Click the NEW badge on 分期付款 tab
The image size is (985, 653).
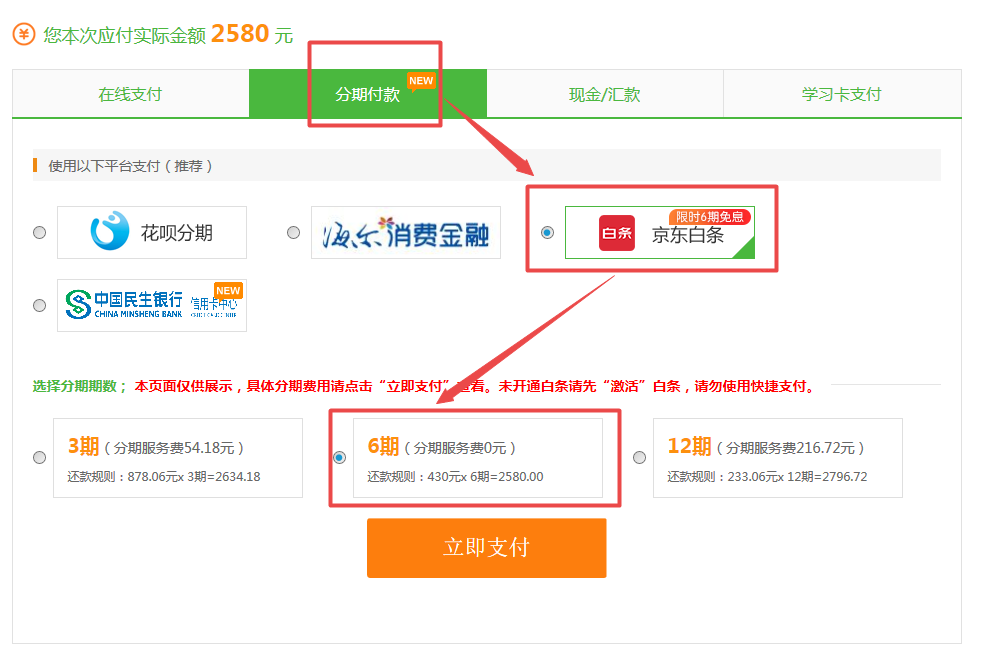tap(421, 81)
